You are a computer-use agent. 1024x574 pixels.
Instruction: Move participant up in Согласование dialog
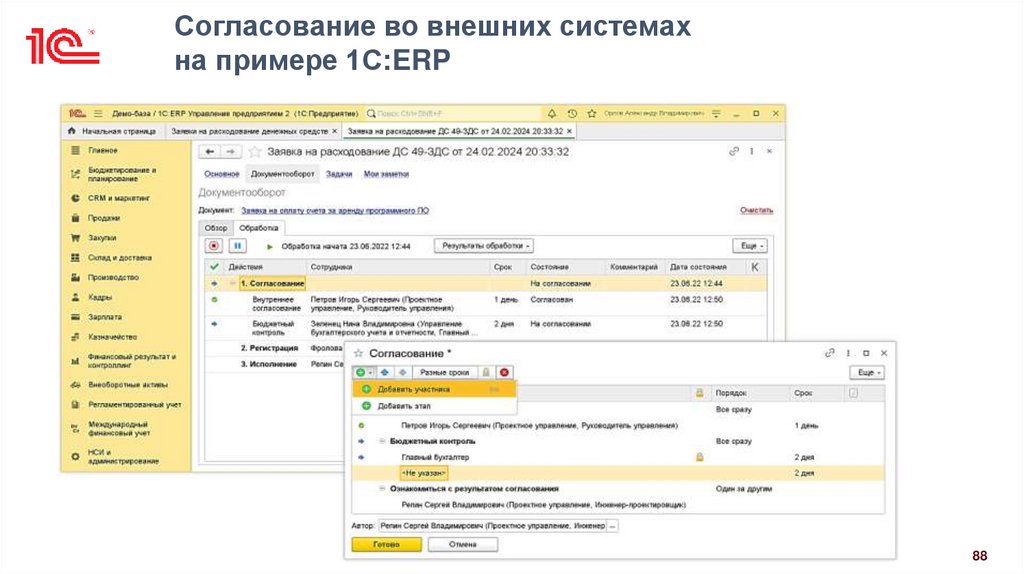(x=385, y=372)
